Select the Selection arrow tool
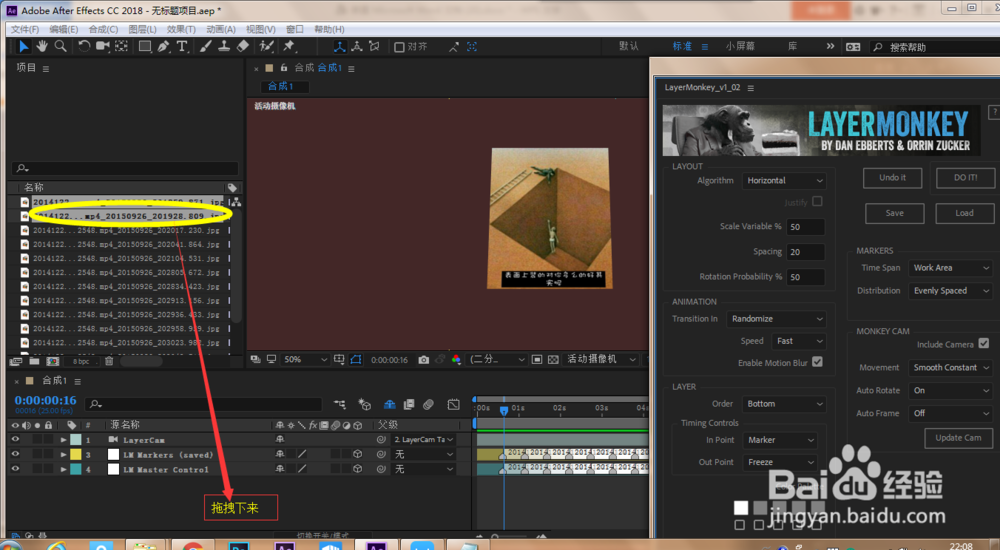 coord(24,47)
